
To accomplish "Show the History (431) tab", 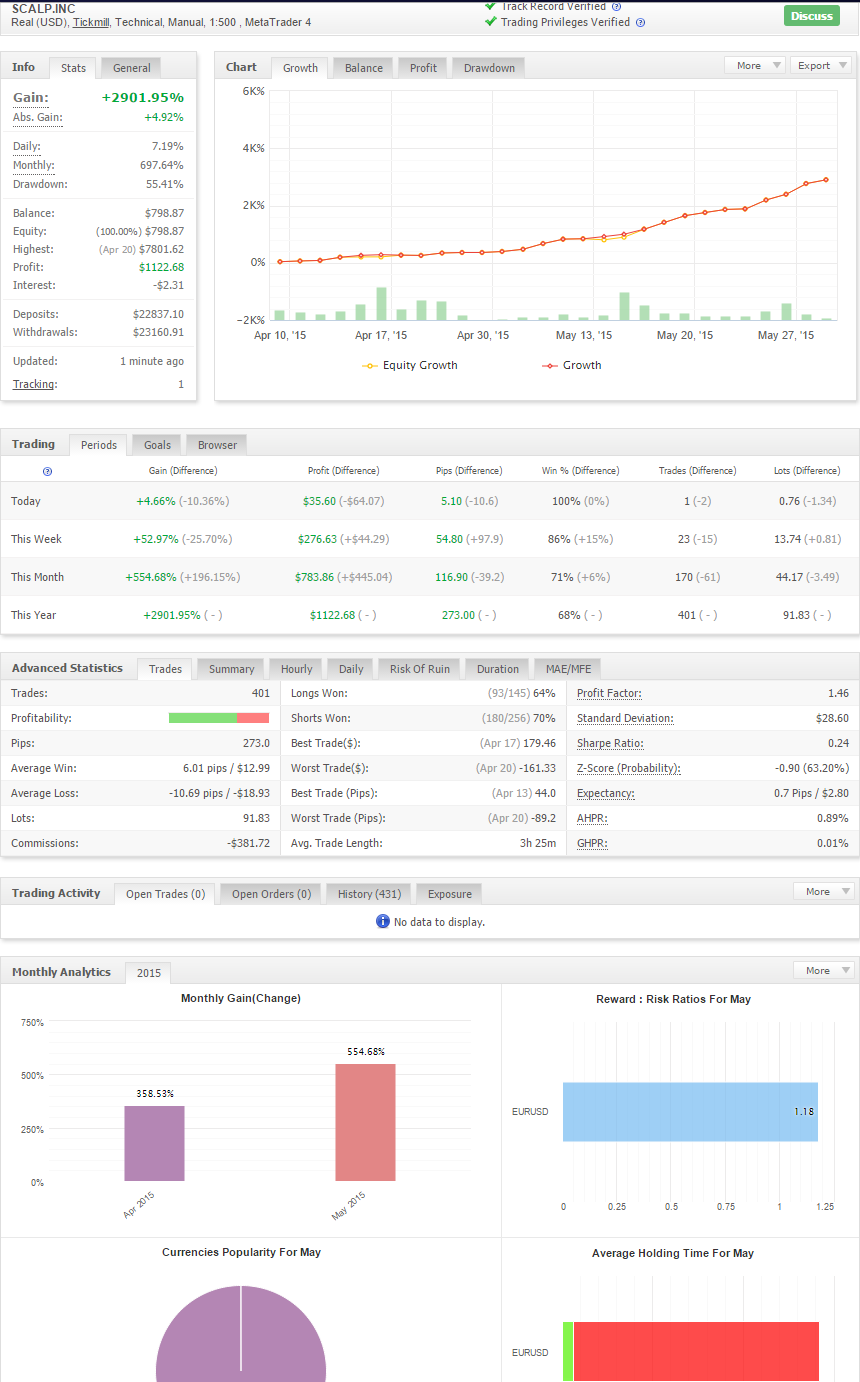I will coord(368,894).
